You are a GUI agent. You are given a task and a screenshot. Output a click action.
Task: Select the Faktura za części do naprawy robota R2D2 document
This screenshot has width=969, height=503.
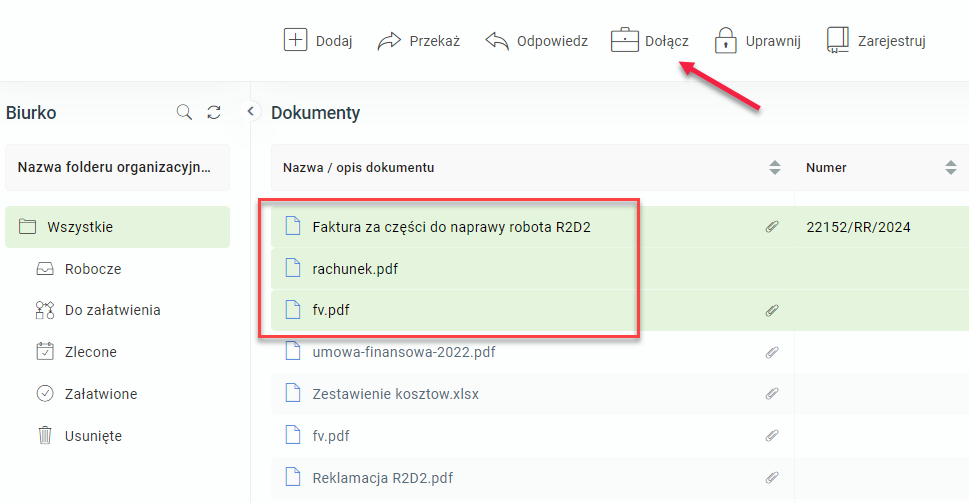click(x=451, y=227)
